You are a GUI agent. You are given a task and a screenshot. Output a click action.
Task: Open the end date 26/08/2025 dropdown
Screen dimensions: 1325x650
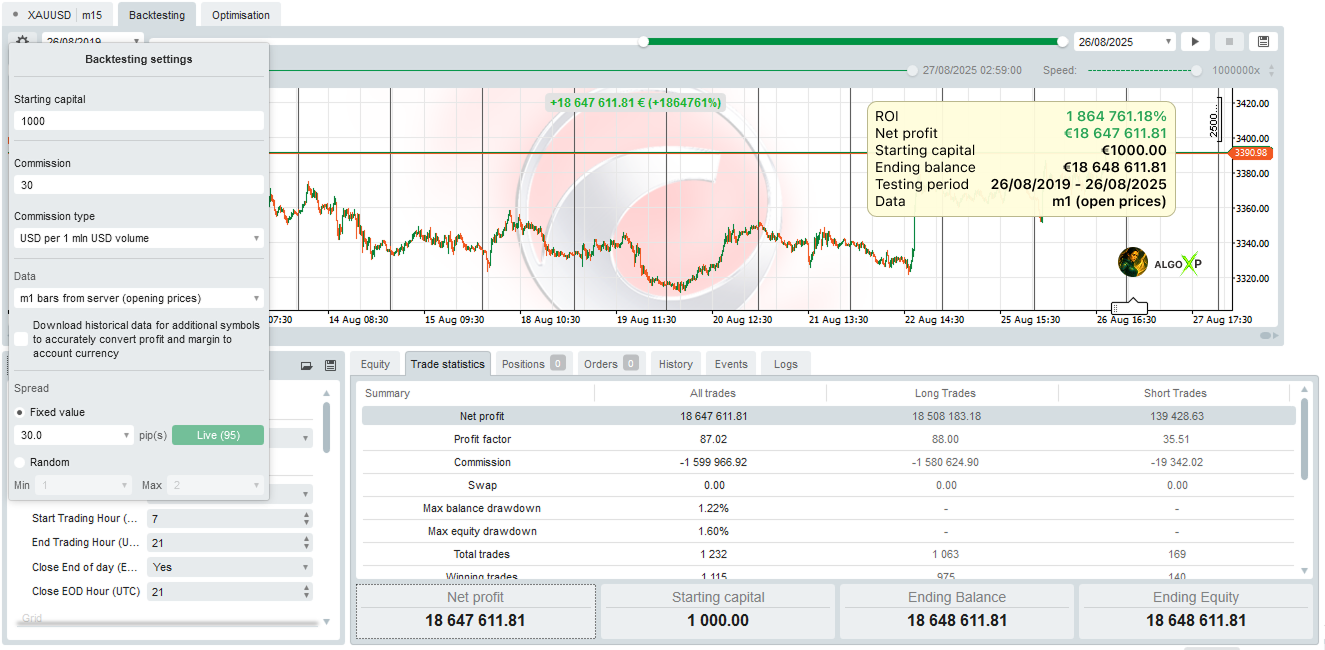pos(1124,42)
